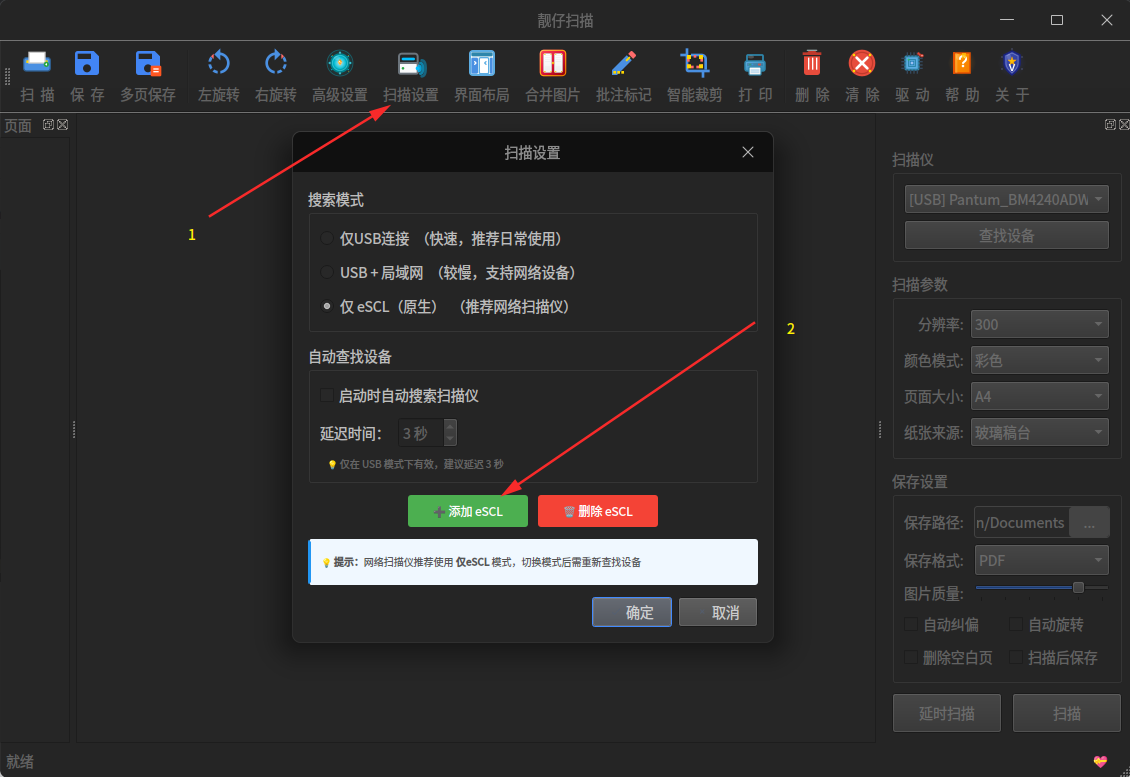Viewport: 1130px width, 777px height.
Task: Toggle 自动旋转 checkbox
Action: (x=1016, y=624)
